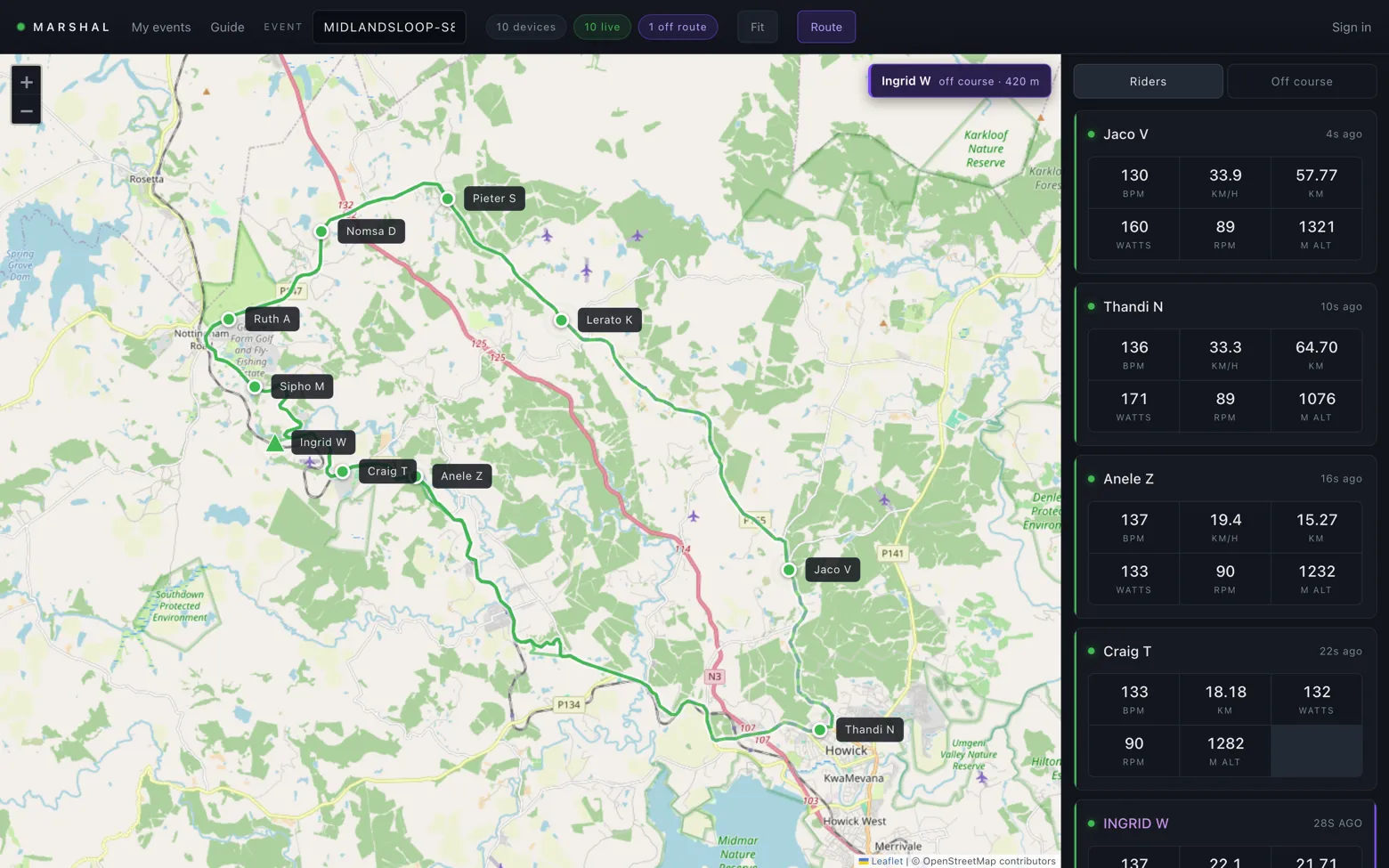Switch to the Riders tab
The width and height of the screenshot is (1389, 868).
pyautogui.click(x=1148, y=81)
